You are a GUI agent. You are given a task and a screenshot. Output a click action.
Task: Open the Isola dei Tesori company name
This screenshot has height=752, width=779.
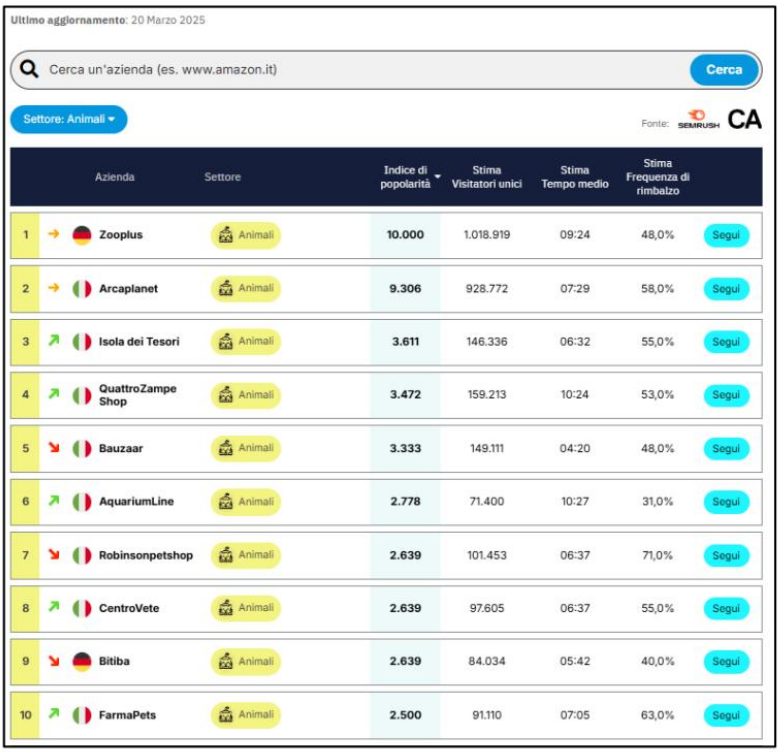click(x=139, y=342)
